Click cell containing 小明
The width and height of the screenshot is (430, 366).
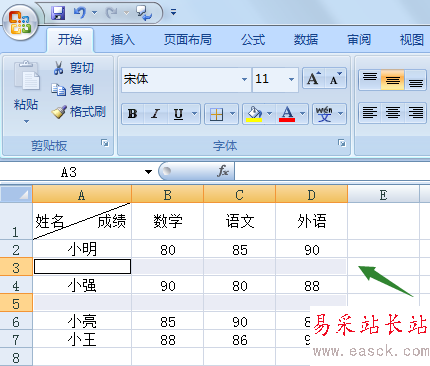82,249
